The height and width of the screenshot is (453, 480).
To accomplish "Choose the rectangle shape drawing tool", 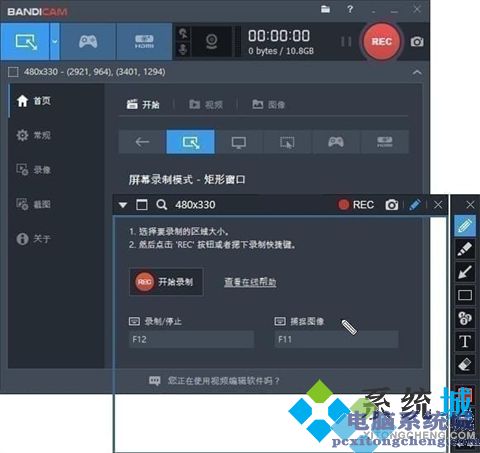I will point(465,295).
